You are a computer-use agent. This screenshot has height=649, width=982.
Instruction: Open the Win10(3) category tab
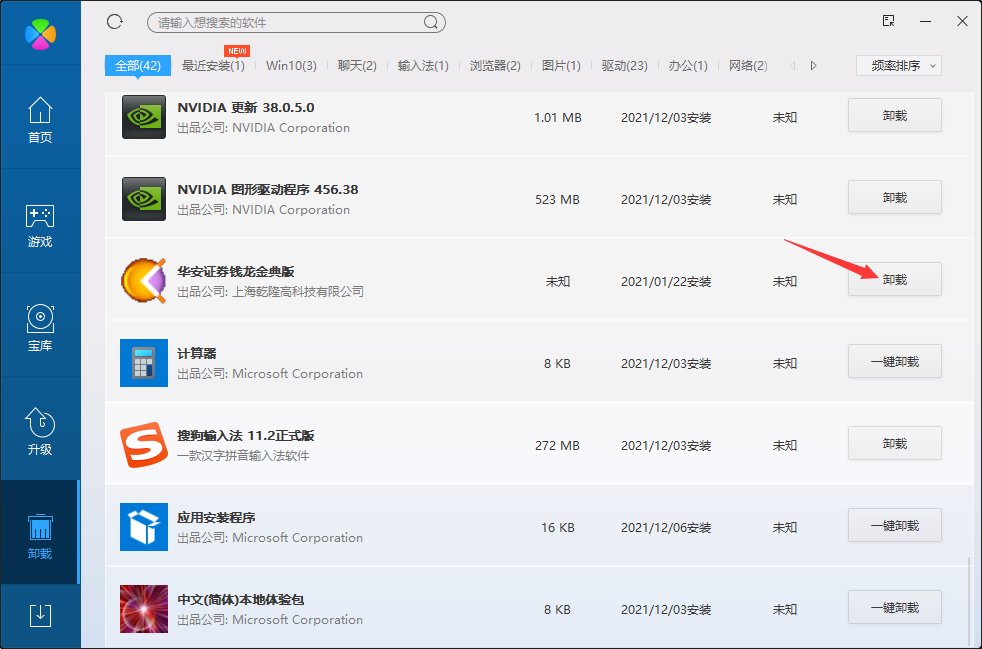point(291,66)
